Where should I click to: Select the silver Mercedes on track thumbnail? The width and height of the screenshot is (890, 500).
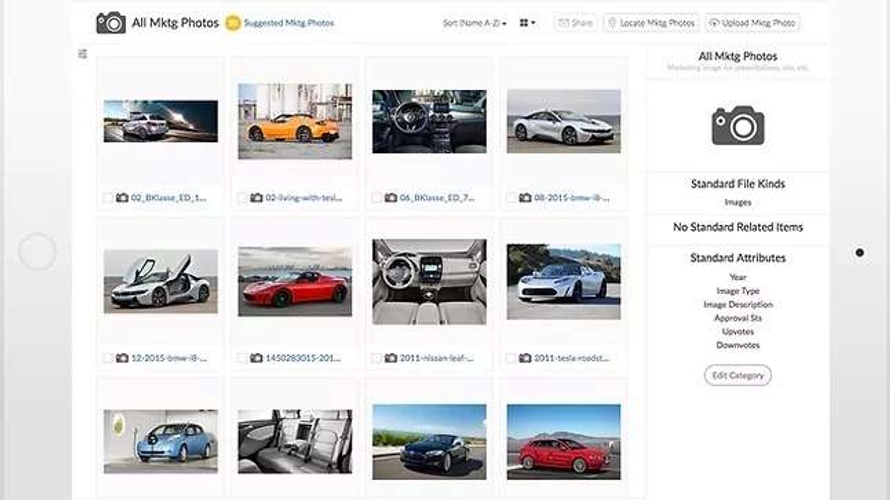pyautogui.click(x=161, y=121)
